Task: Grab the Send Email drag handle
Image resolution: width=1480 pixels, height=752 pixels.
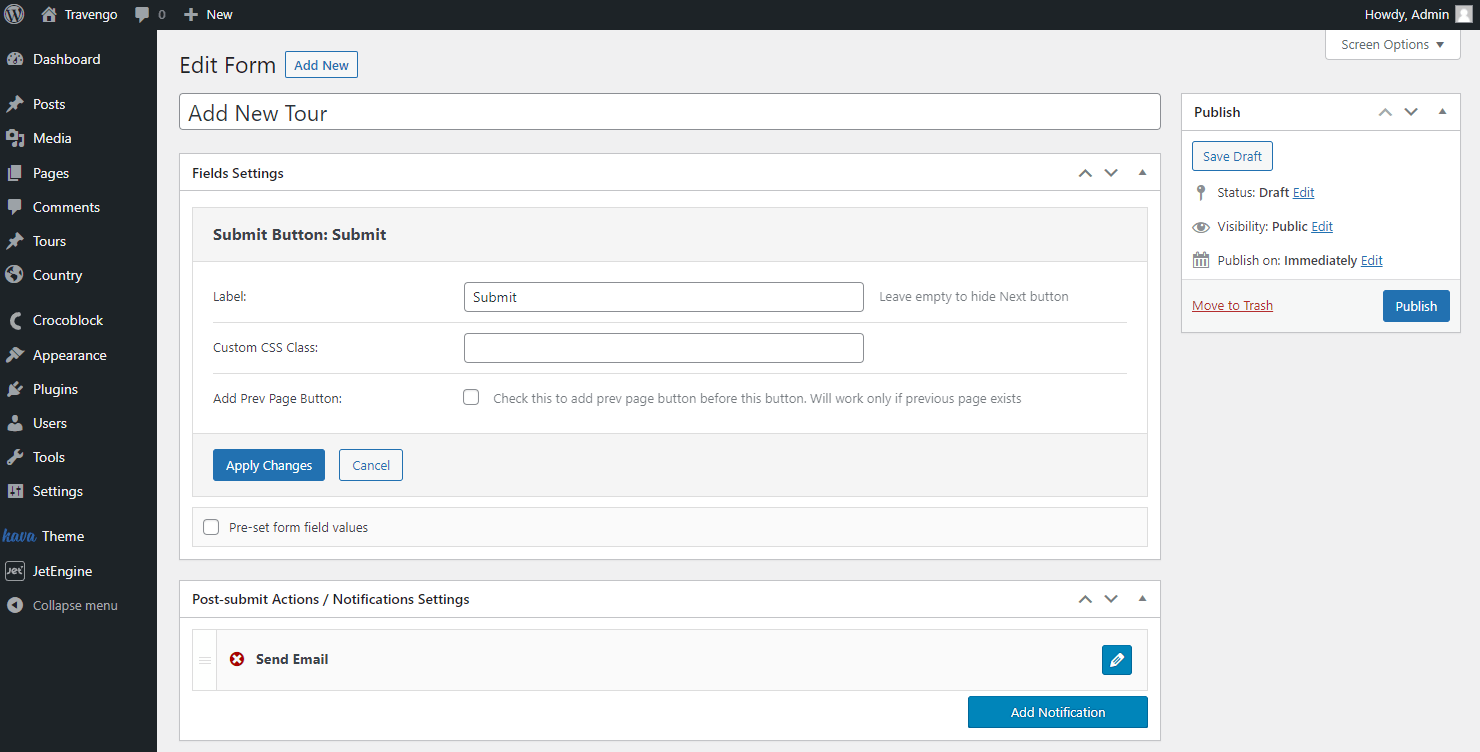Action: click(x=204, y=660)
